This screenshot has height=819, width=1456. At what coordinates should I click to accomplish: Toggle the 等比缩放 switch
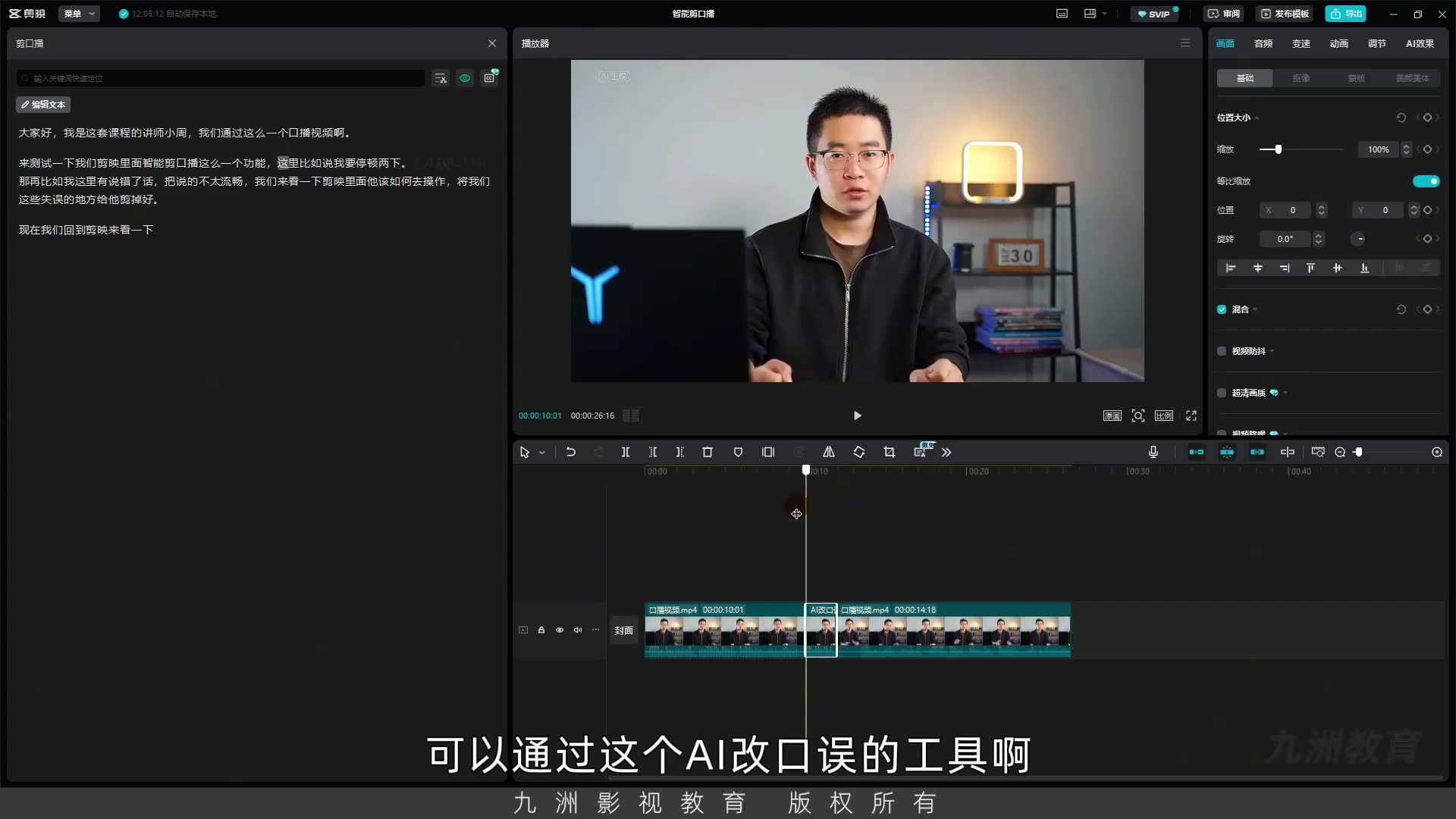click(1426, 181)
